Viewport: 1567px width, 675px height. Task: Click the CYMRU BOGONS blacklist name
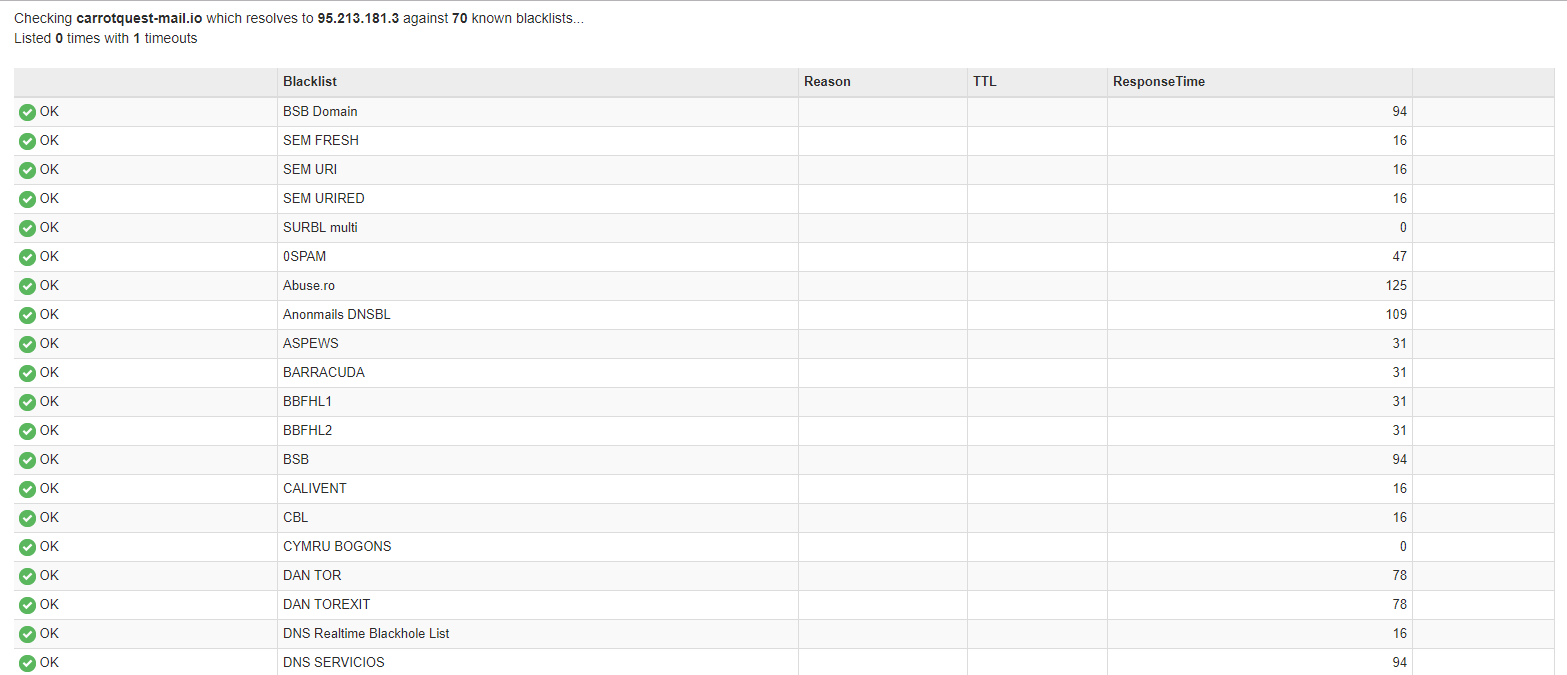coord(337,547)
